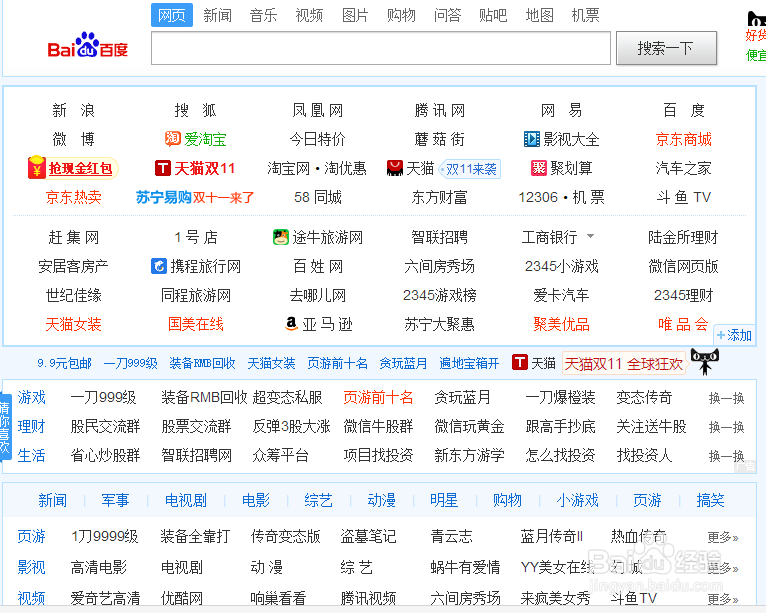Click the 天猫双11 全球狂欢 banner
This screenshot has height=613, width=766.
624,363
